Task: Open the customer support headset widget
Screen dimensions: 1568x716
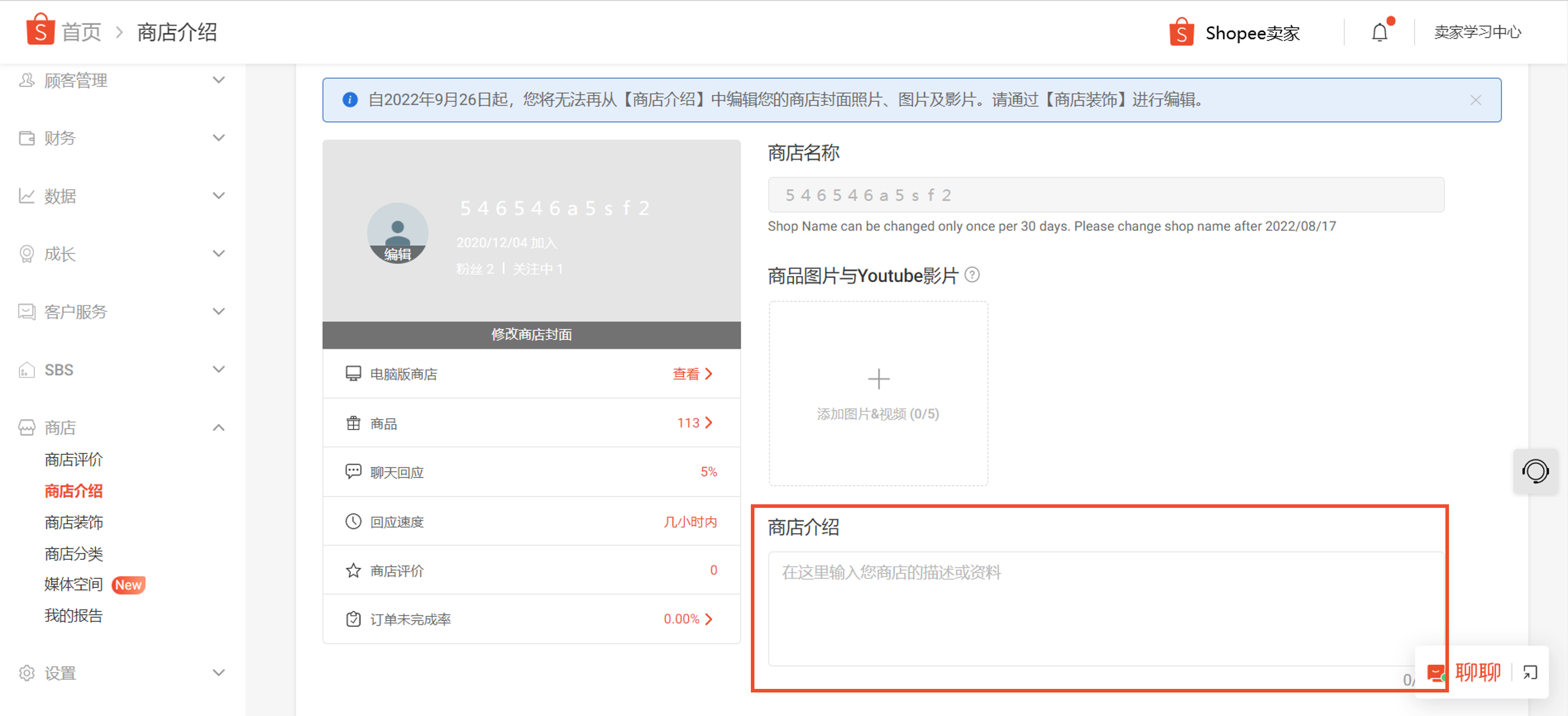Action: [x=1535, y=471]
